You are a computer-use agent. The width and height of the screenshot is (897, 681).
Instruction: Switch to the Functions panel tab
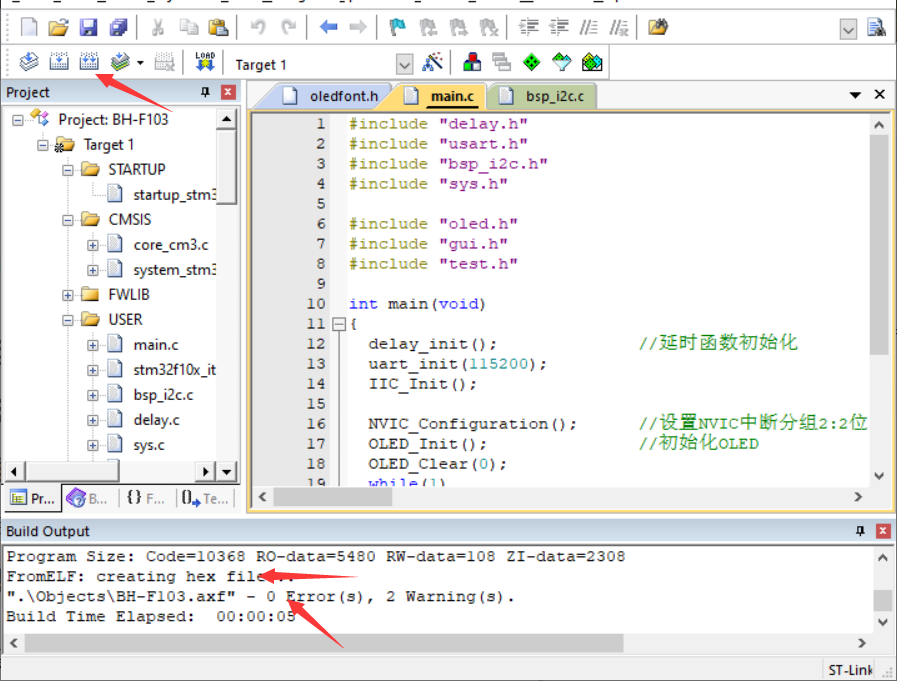coord(146,498)
